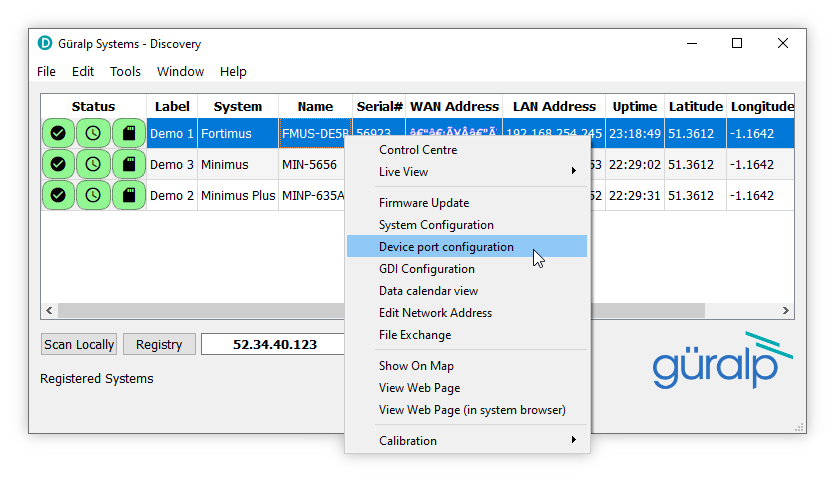Choose Show On Map menu entry
835x482 pixels.
click(x=467, y=366)
